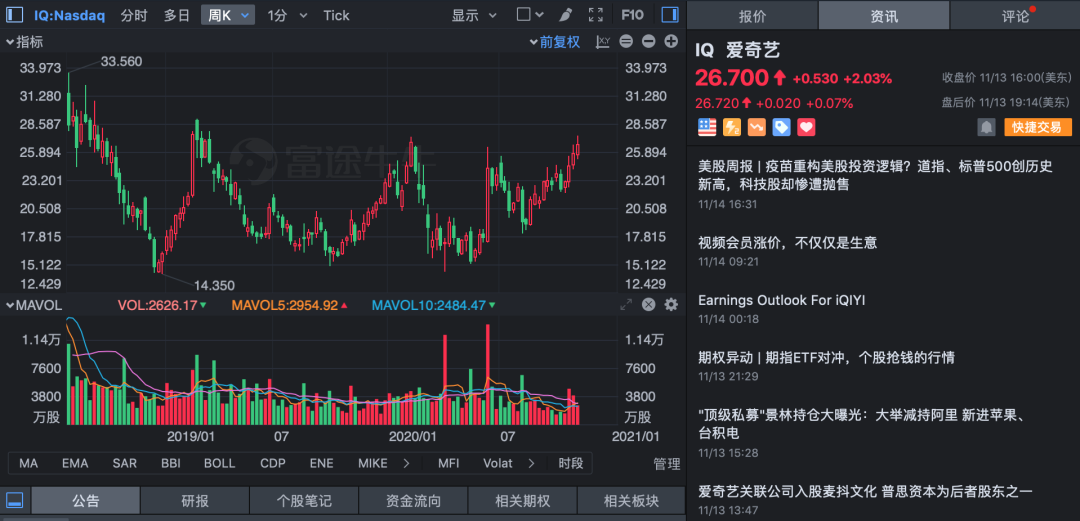Enable the CDP indicator
Screen dimensions: 1080x521
tap(273, 463)
